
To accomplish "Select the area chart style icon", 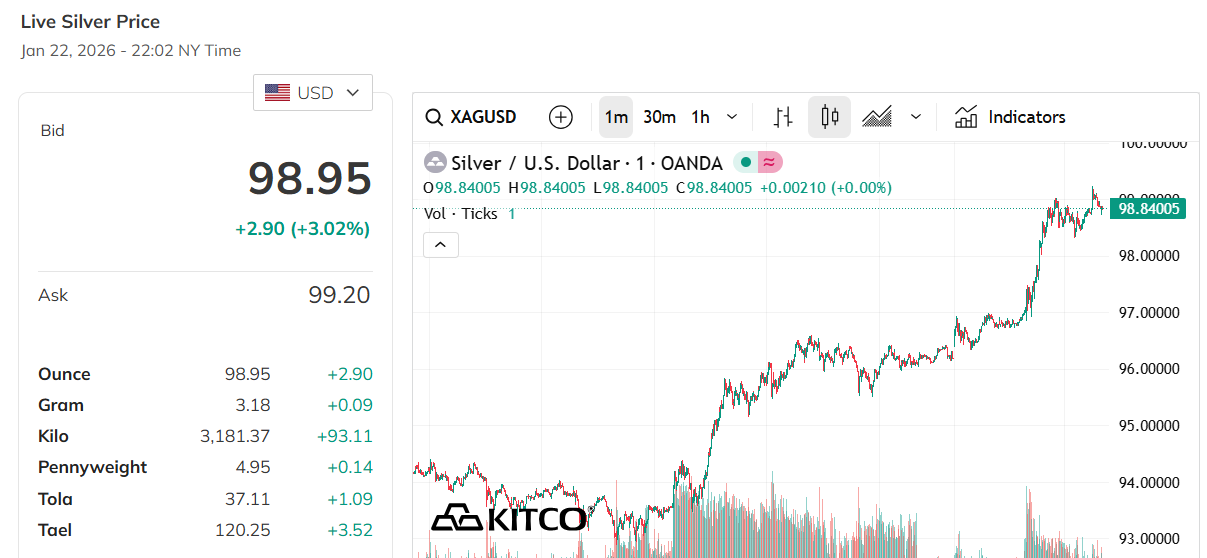I will point(877,117).
